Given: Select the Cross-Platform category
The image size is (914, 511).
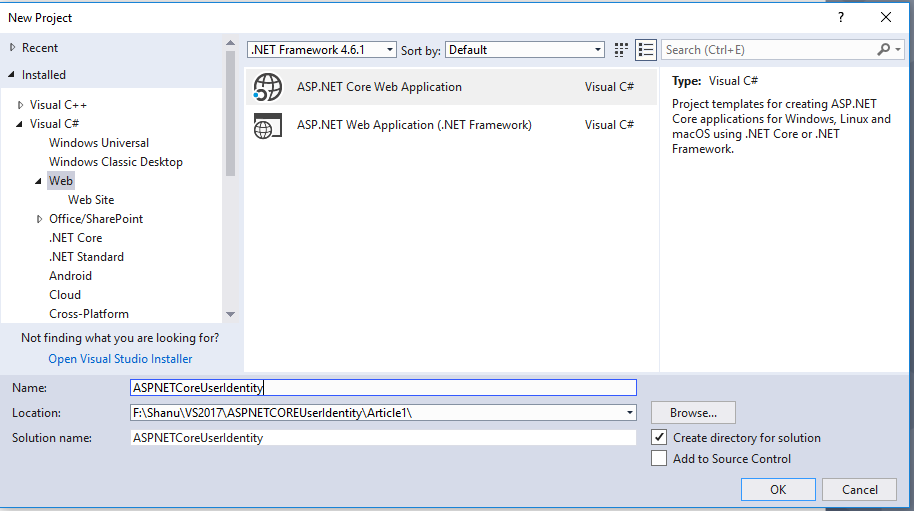Looking at the screenshot, I should (89, 313).
